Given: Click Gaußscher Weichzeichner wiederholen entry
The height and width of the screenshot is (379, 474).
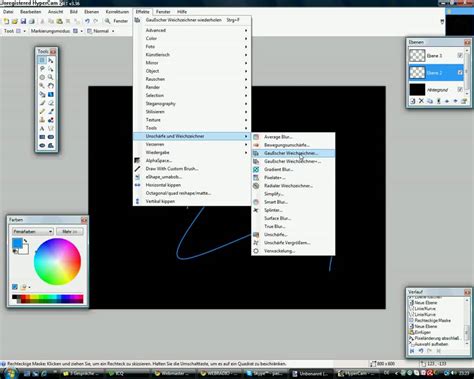Looking at the screenshot, I should [192, 20].
